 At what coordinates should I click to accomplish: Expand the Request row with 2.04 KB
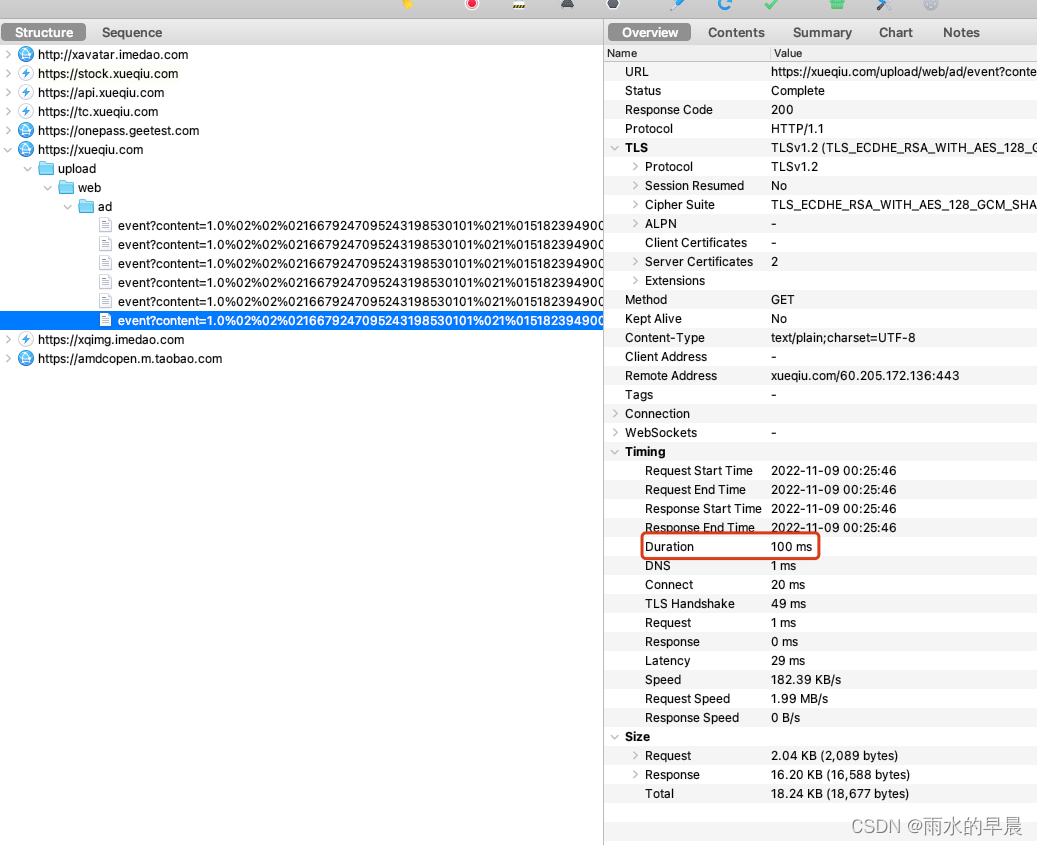635,755
